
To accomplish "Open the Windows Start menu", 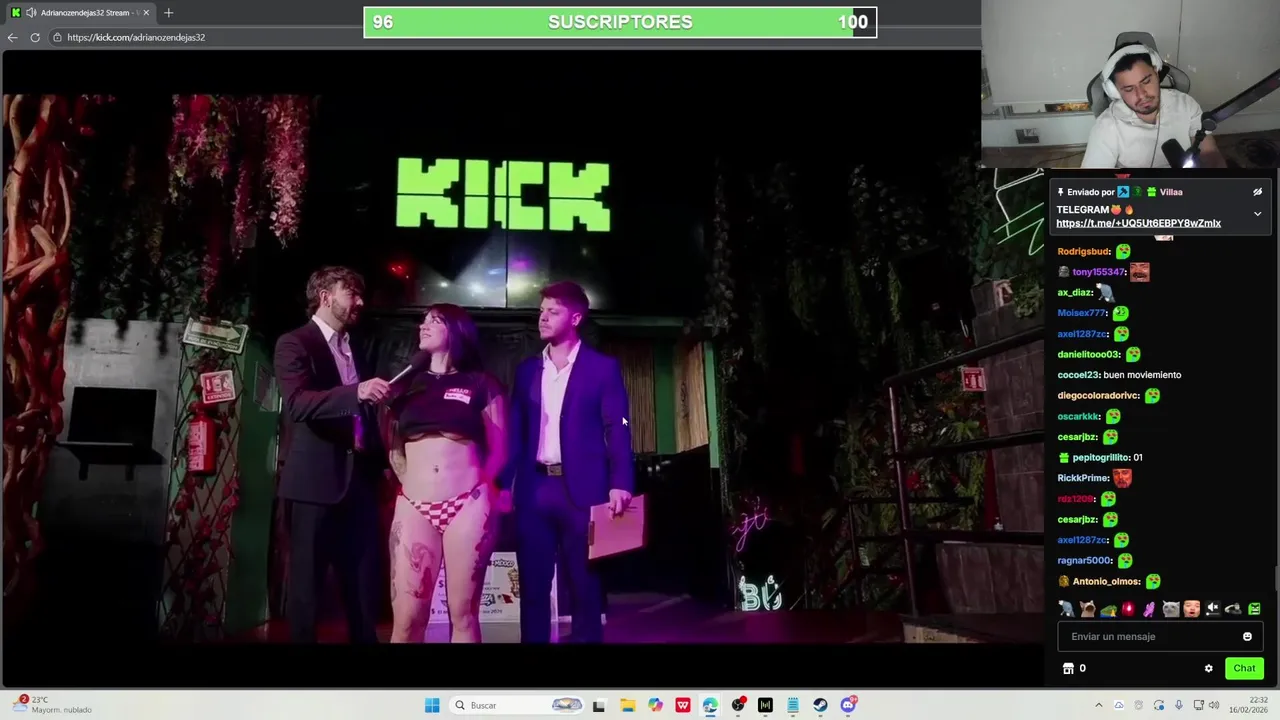I will point(432,705).
